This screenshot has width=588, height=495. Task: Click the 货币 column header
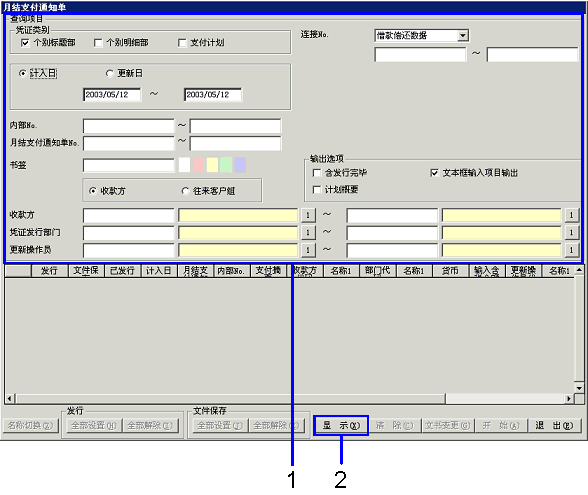450,271
